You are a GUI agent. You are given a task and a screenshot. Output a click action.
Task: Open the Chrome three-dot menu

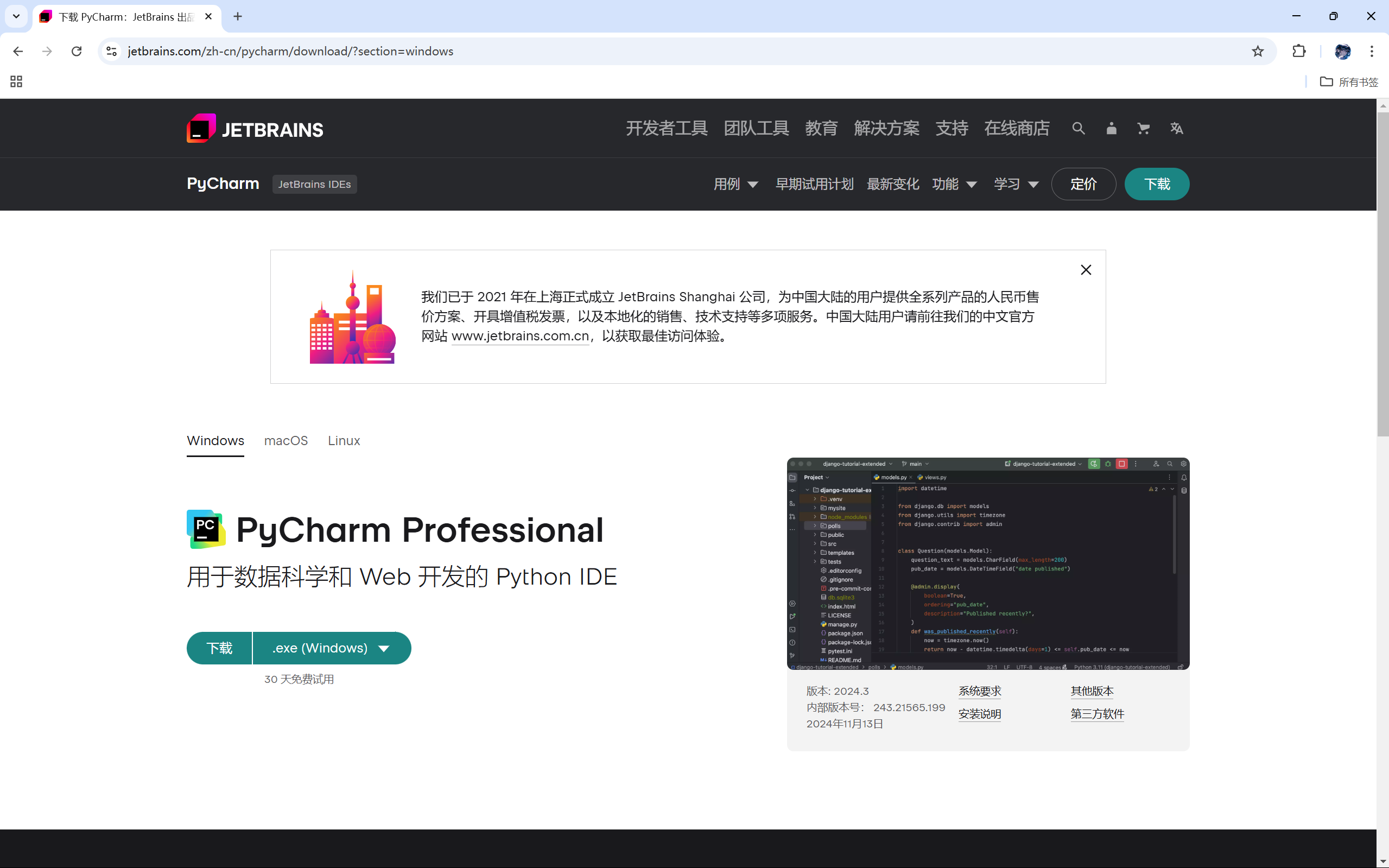[1372, 51]
